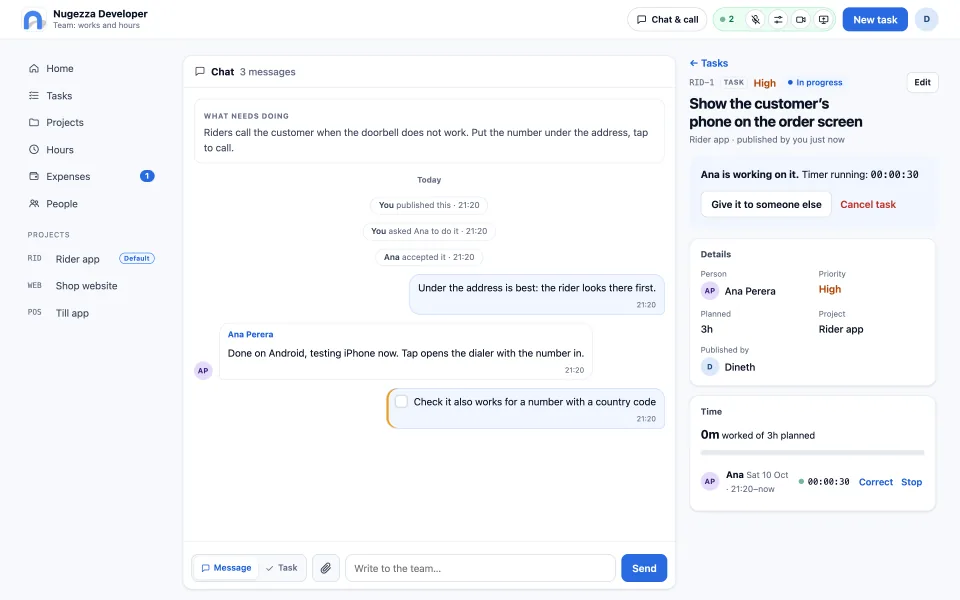Viewport: 960px width, 600px height.
Task: Click the 'You asked Ana to do it' event
Action: click(429, 231)
